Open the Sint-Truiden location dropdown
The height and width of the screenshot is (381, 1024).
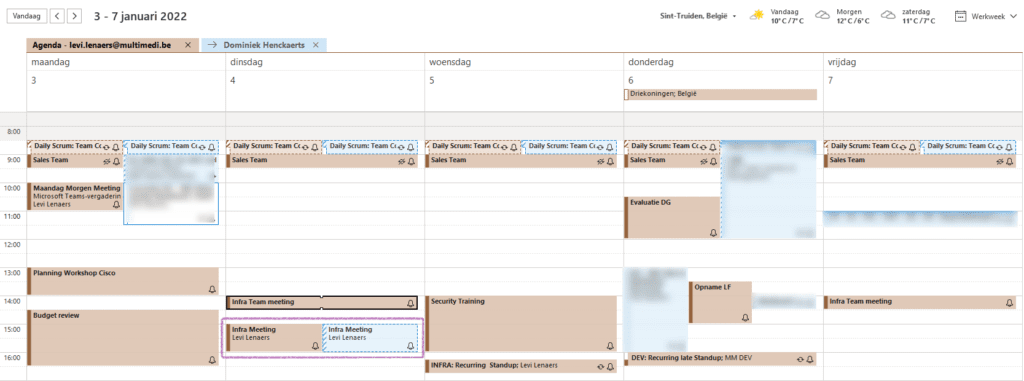698,16
